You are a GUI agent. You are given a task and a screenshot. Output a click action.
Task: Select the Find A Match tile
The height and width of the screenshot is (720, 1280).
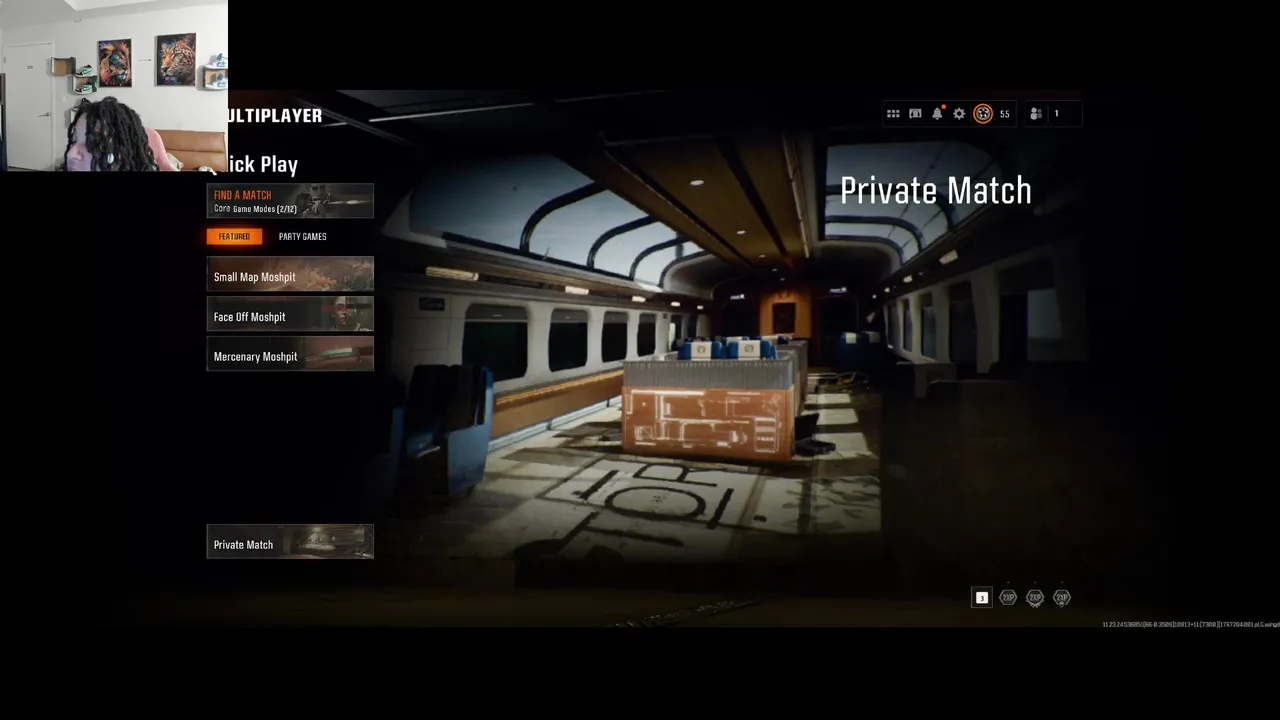(x=290, y=201)
